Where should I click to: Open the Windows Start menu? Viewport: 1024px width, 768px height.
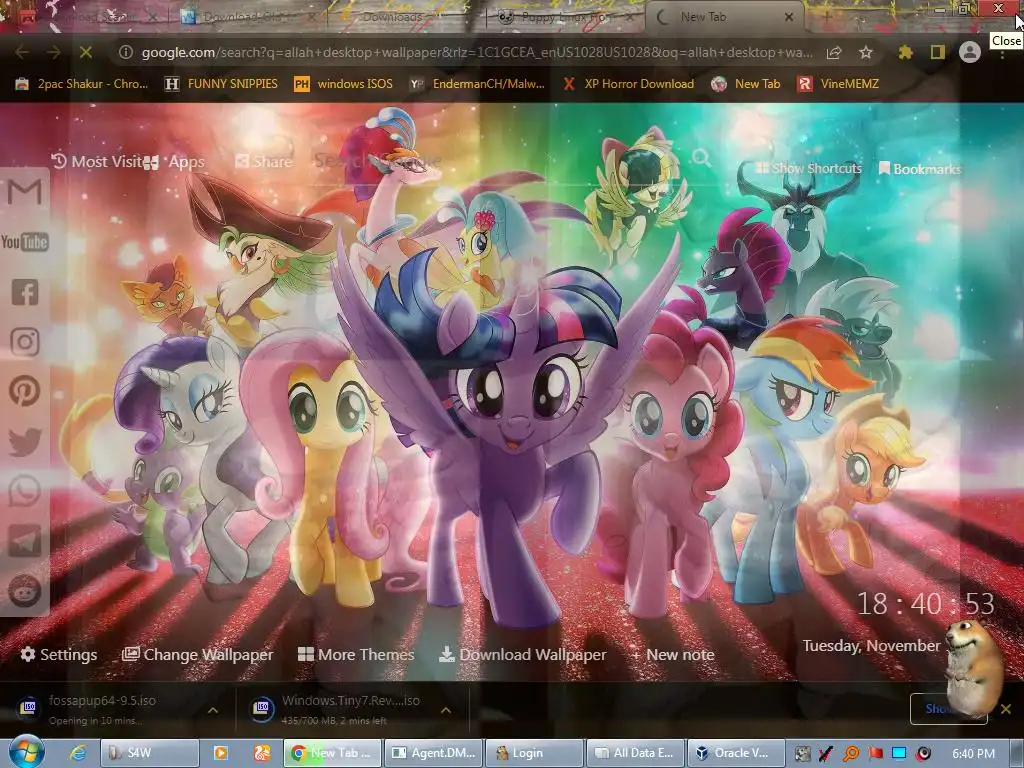pos(26,752)
